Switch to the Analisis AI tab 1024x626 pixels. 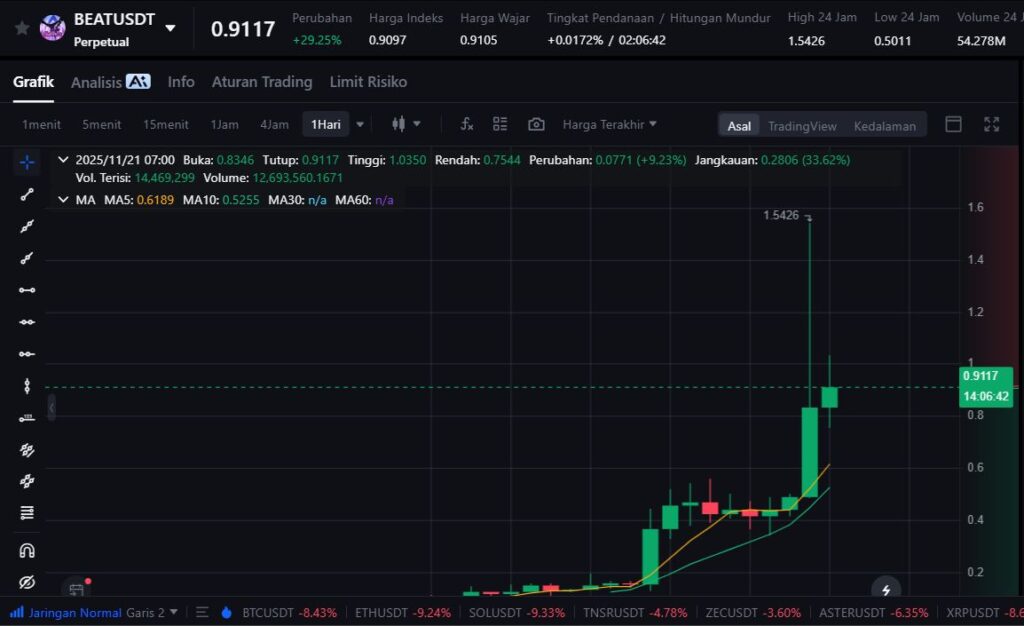[x=110, y=82]
